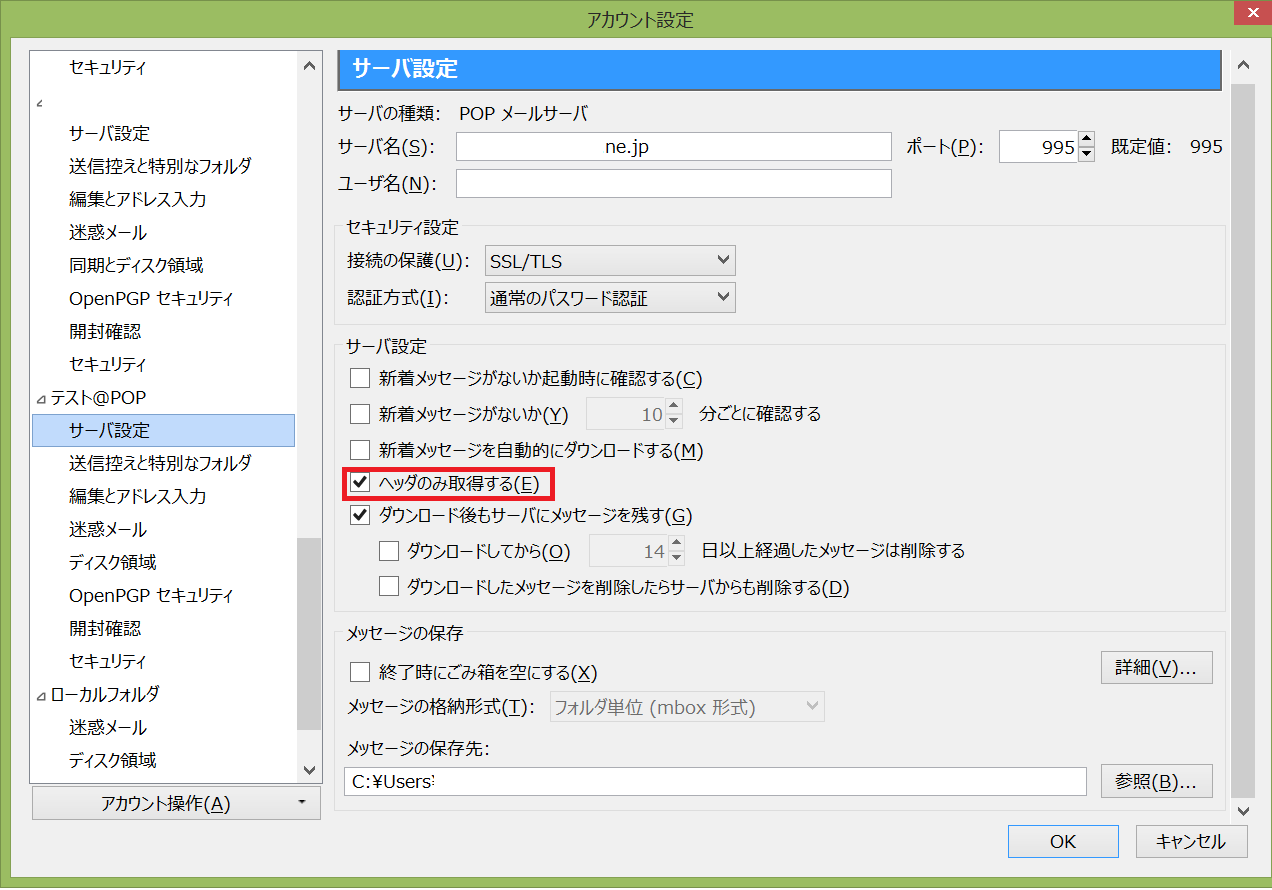This screenshot has width=1272, height=890.
Task: Collapse the ローカルフォルダ tree node
Action: click(40, 695)
